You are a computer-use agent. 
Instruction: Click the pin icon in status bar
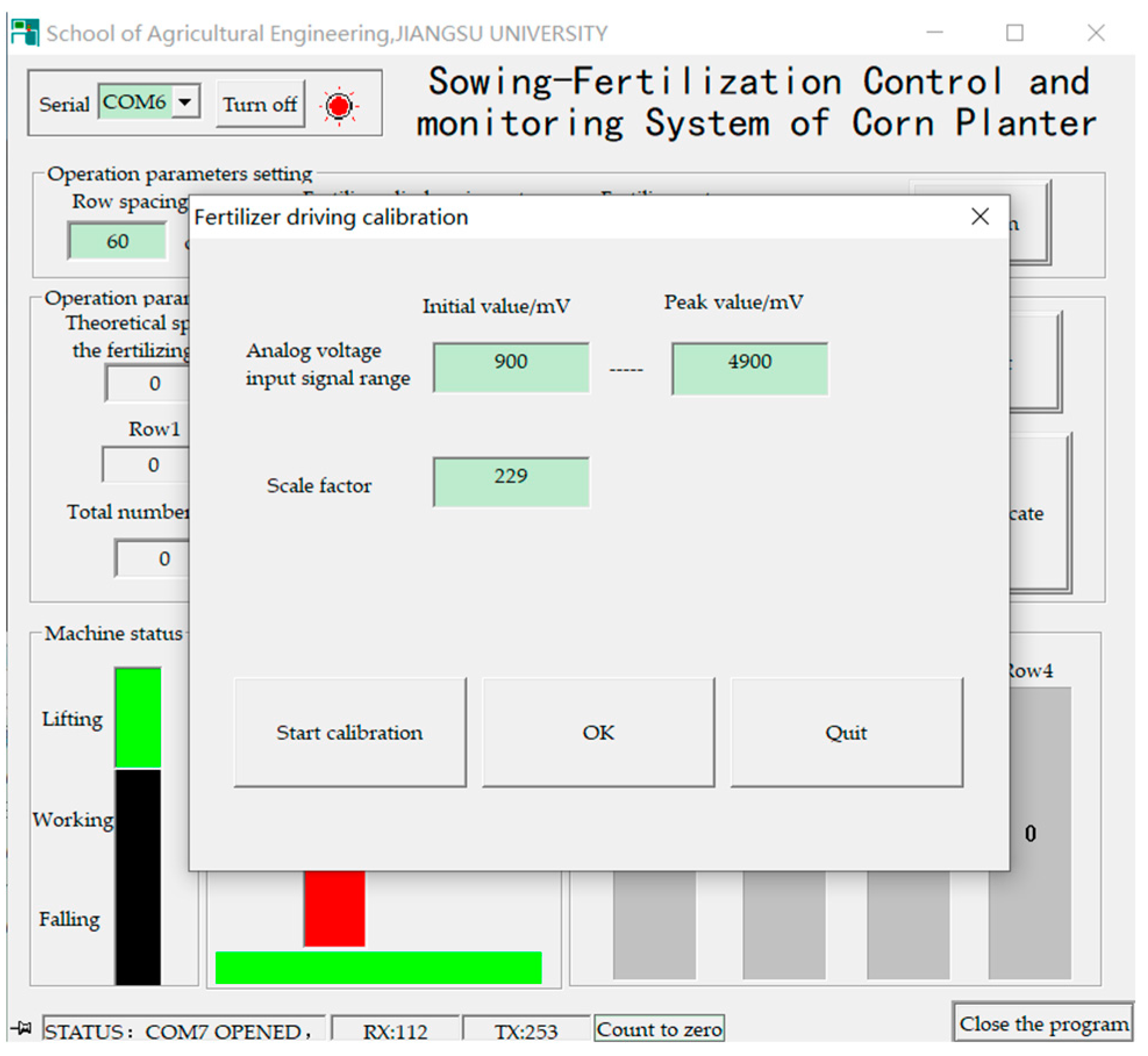pos(22,1028)
